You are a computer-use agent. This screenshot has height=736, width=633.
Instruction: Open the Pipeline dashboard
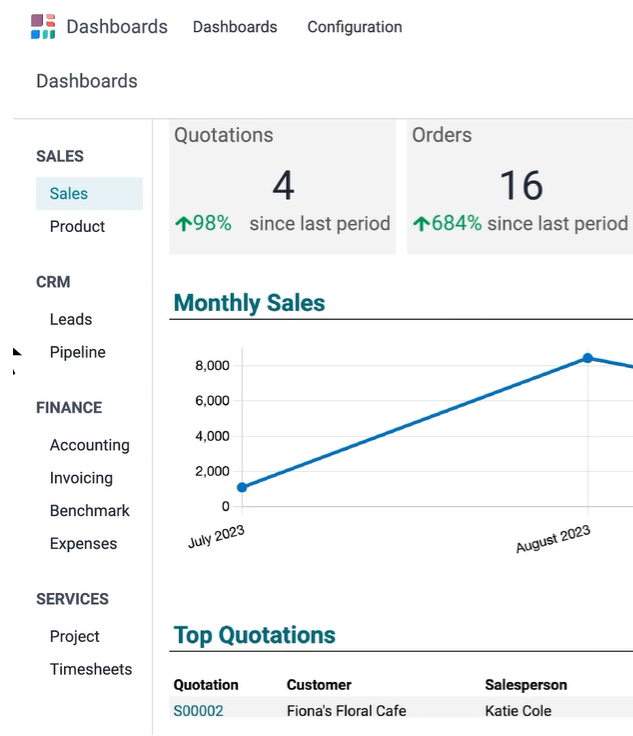point(77,353)
